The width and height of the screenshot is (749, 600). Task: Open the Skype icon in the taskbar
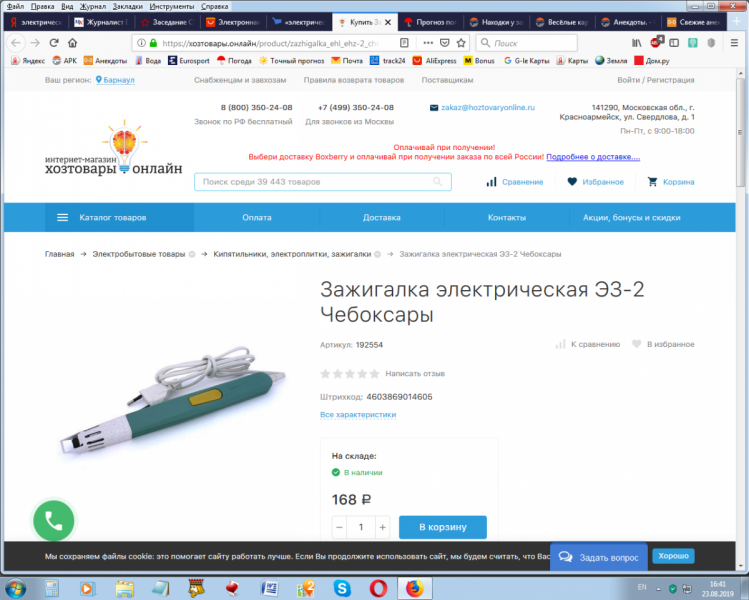[x=343, y=587]
